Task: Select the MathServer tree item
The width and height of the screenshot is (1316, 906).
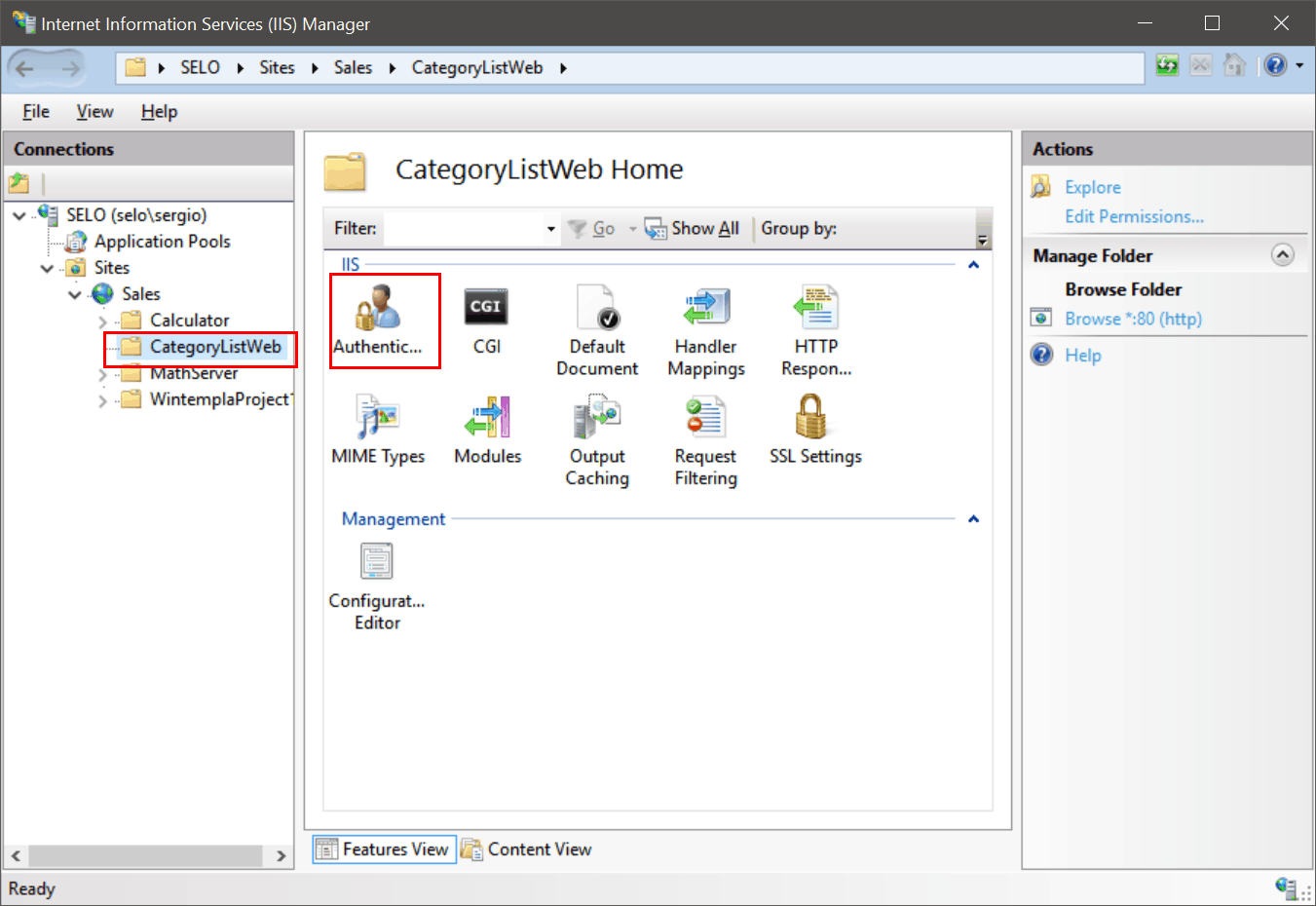Action: pos(194,374)
